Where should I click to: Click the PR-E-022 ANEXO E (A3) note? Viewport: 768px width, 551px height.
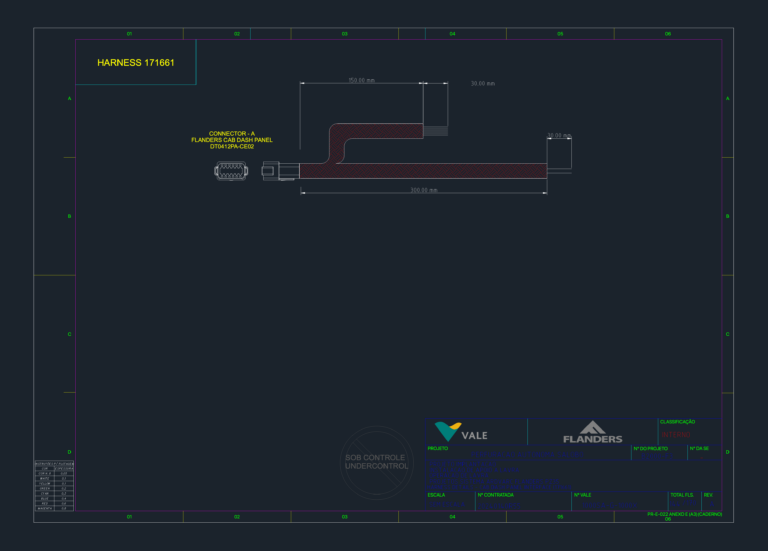(x=684, y=514)
